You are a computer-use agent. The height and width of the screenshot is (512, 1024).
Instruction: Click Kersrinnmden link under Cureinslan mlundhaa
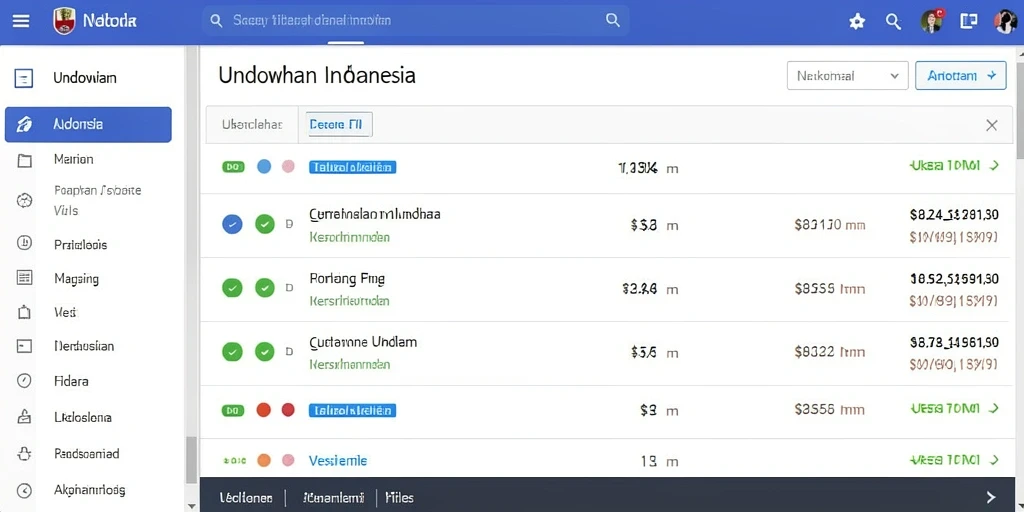pos(349,237)
